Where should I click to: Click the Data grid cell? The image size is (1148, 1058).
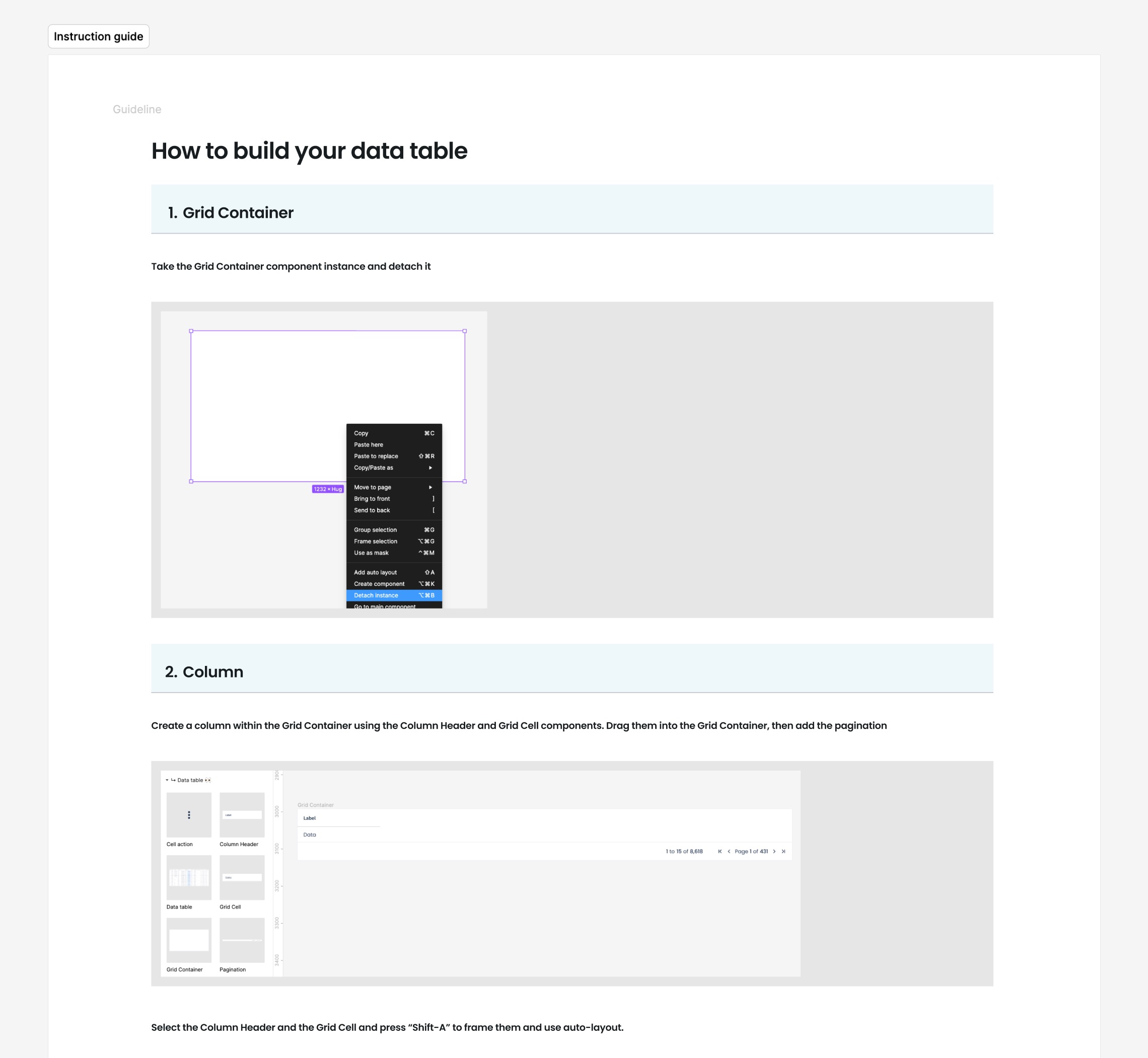click(x=339, y=835)
